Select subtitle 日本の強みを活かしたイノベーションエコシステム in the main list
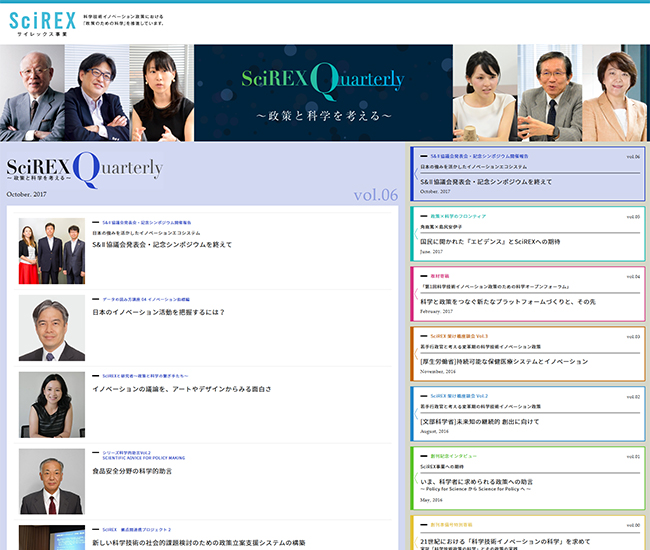650x550 pixels. (x=146, y=233)
